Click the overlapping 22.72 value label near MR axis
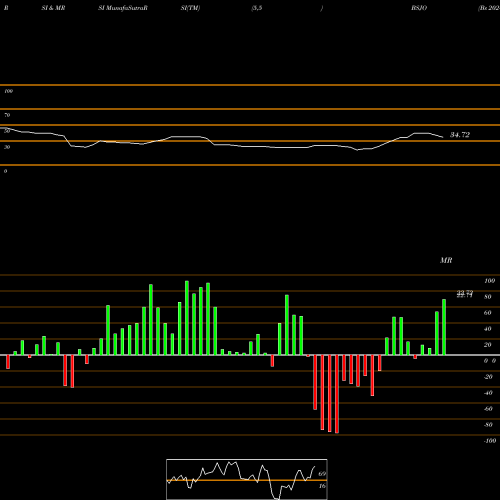The image size is (500, 500). click(465, 294)
